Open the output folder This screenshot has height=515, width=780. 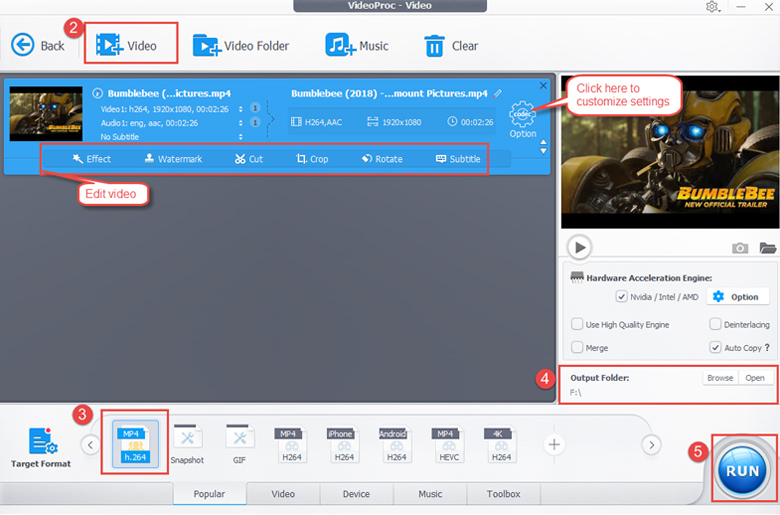click(x=755, y=378)
